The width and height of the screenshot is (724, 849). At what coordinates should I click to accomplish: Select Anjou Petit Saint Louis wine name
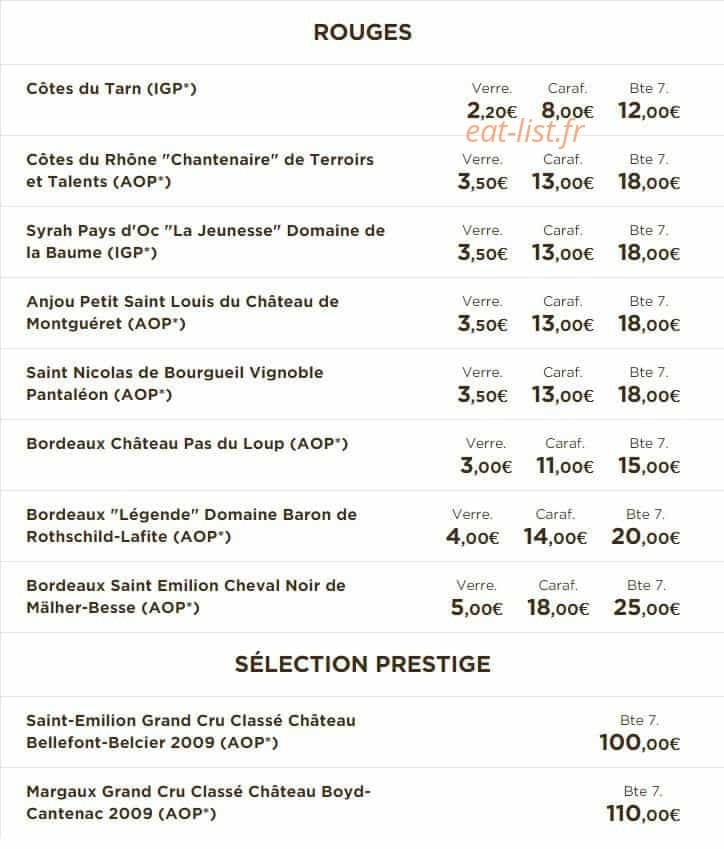point(182,312)
